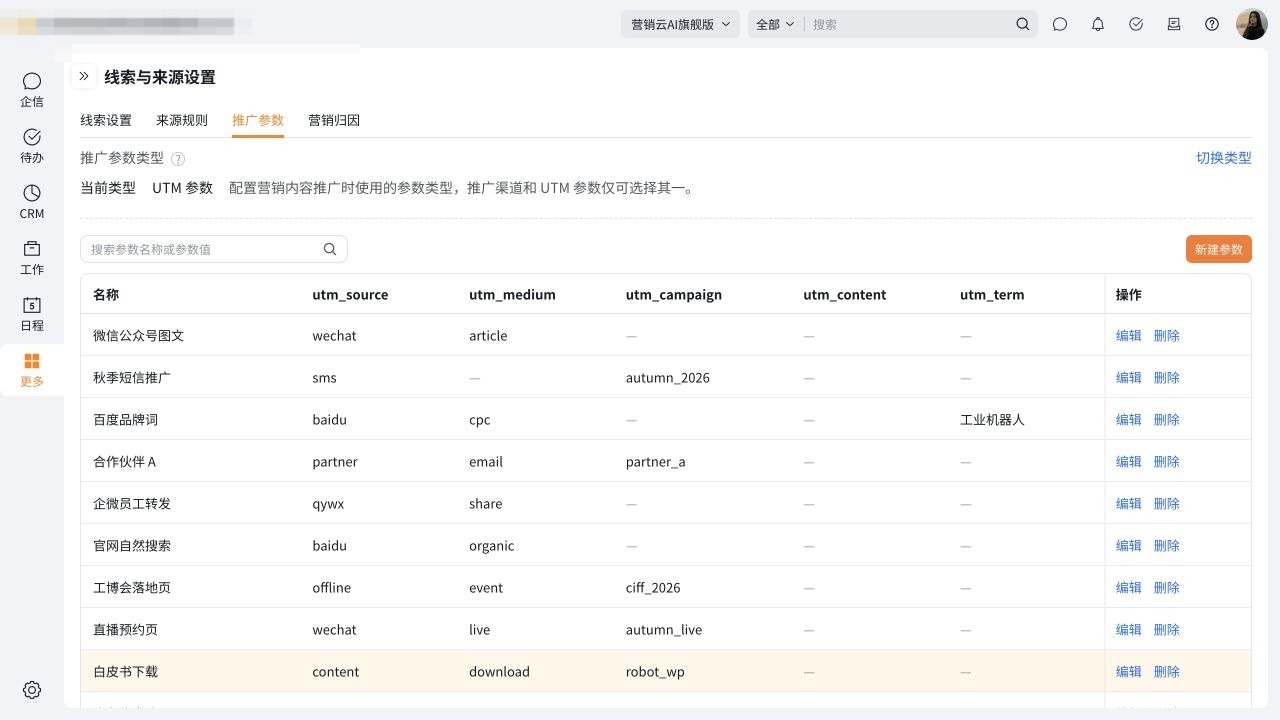Open the 日程 calendar sidebar icon
Image resolution: width=1280 pixels, height=720 pixels.
pos(32,313)
